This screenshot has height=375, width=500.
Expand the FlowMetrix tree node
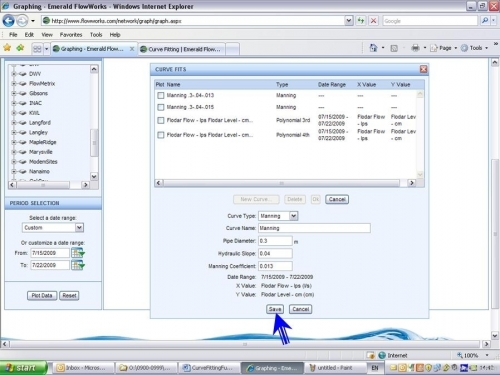coord(14,84)
